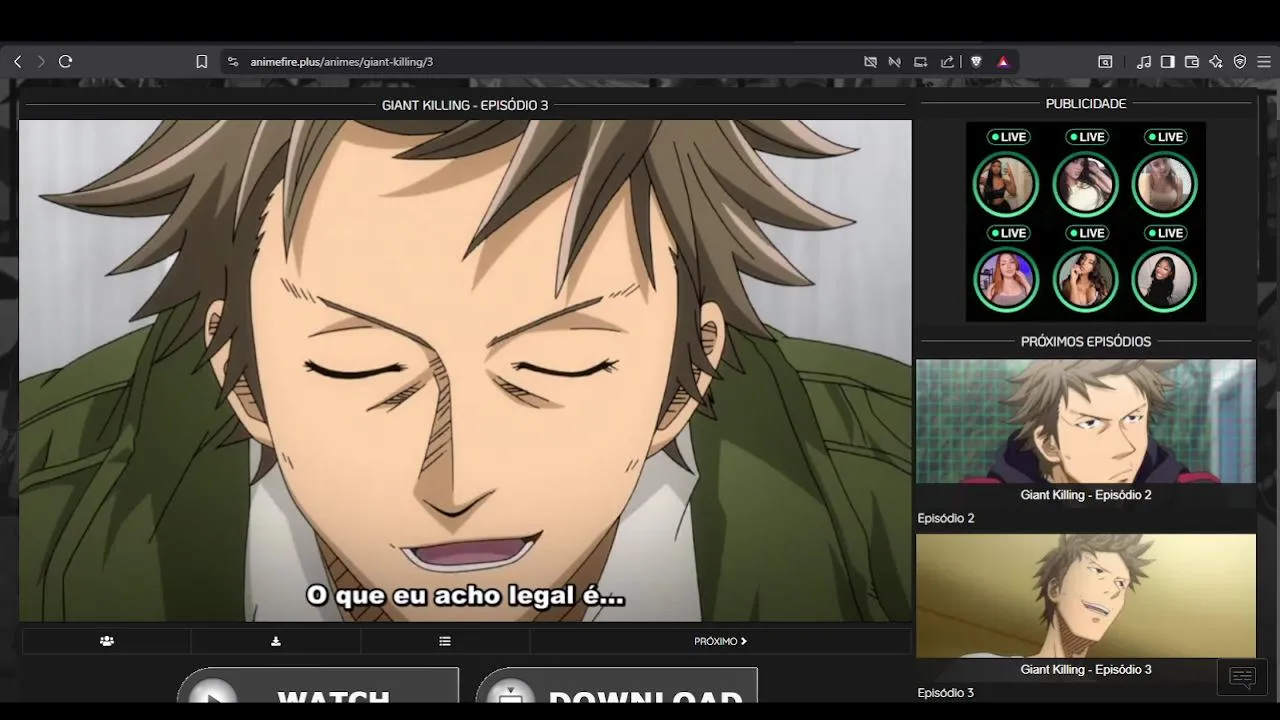Open site settings icon beside the URL
1280x720 pixels.
pyautogui.click(x=233, y=62)
